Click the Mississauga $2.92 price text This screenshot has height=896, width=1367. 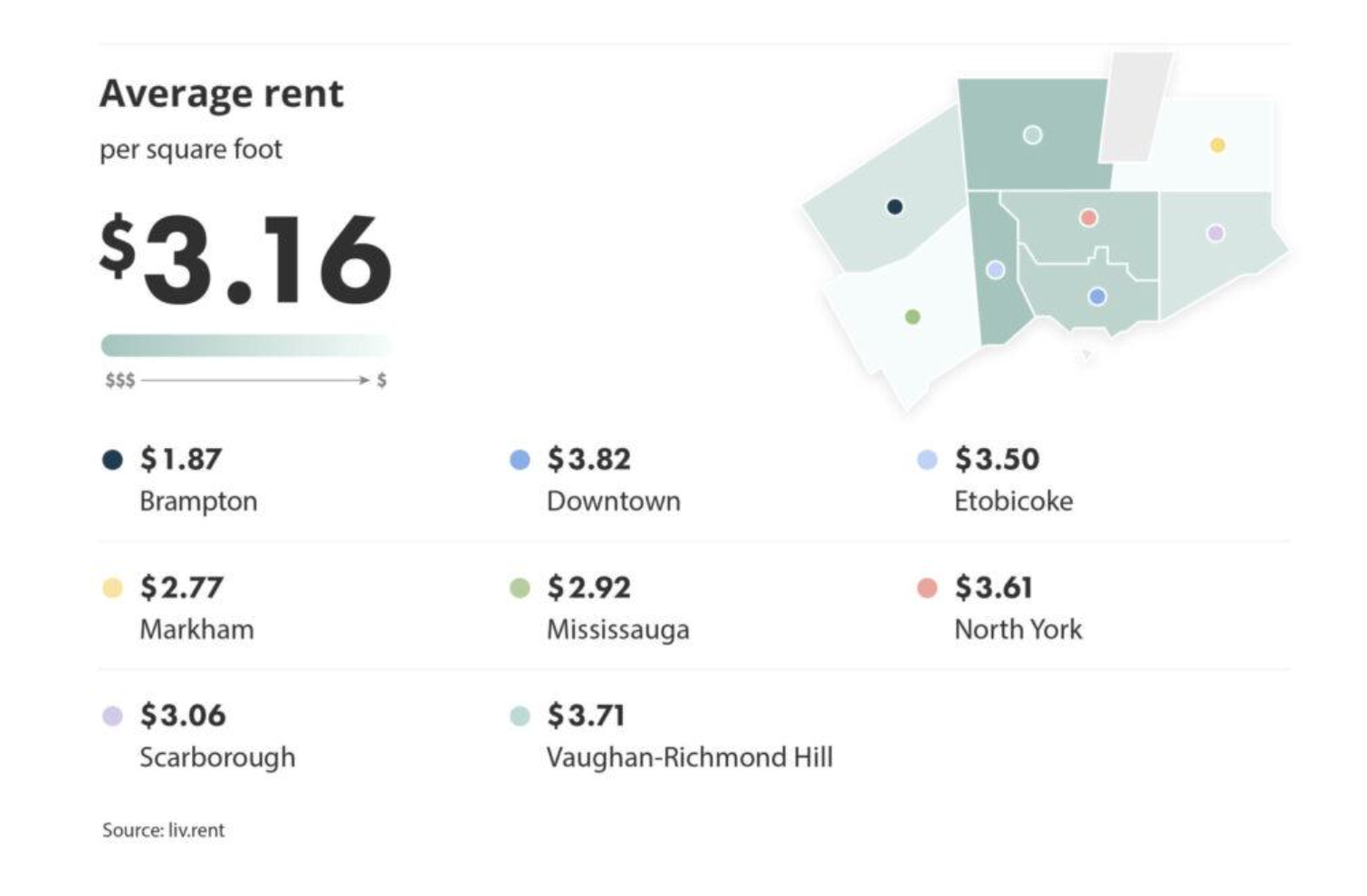(588, 587)
